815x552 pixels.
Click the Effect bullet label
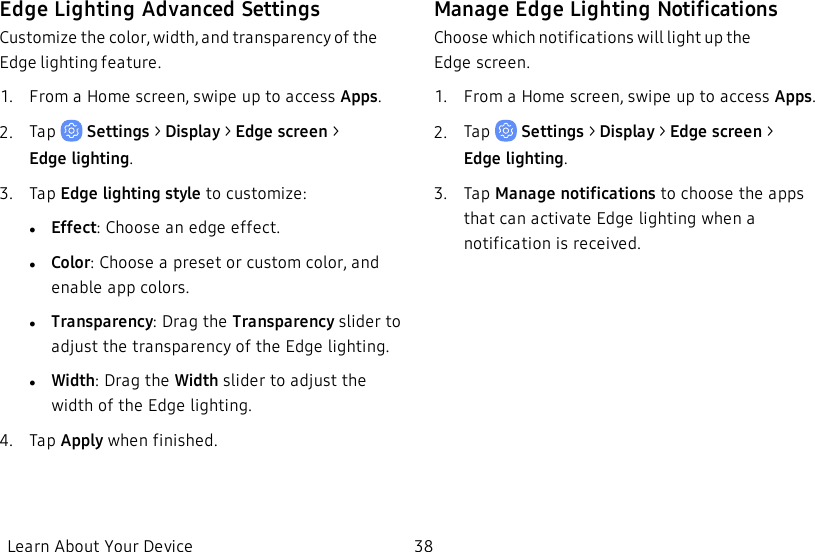(74, 228)
